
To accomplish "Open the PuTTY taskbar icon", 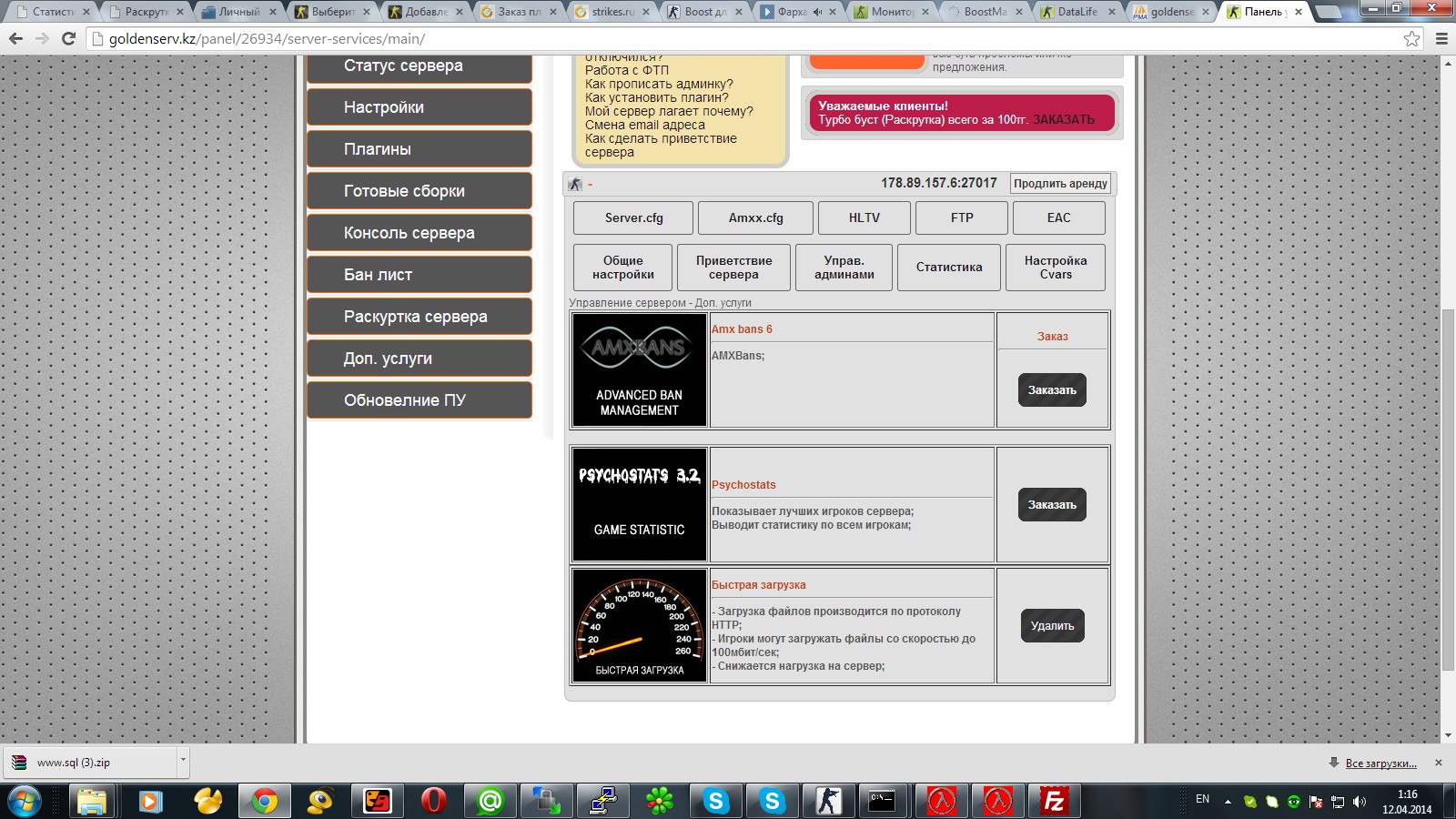I will (603, 801).
